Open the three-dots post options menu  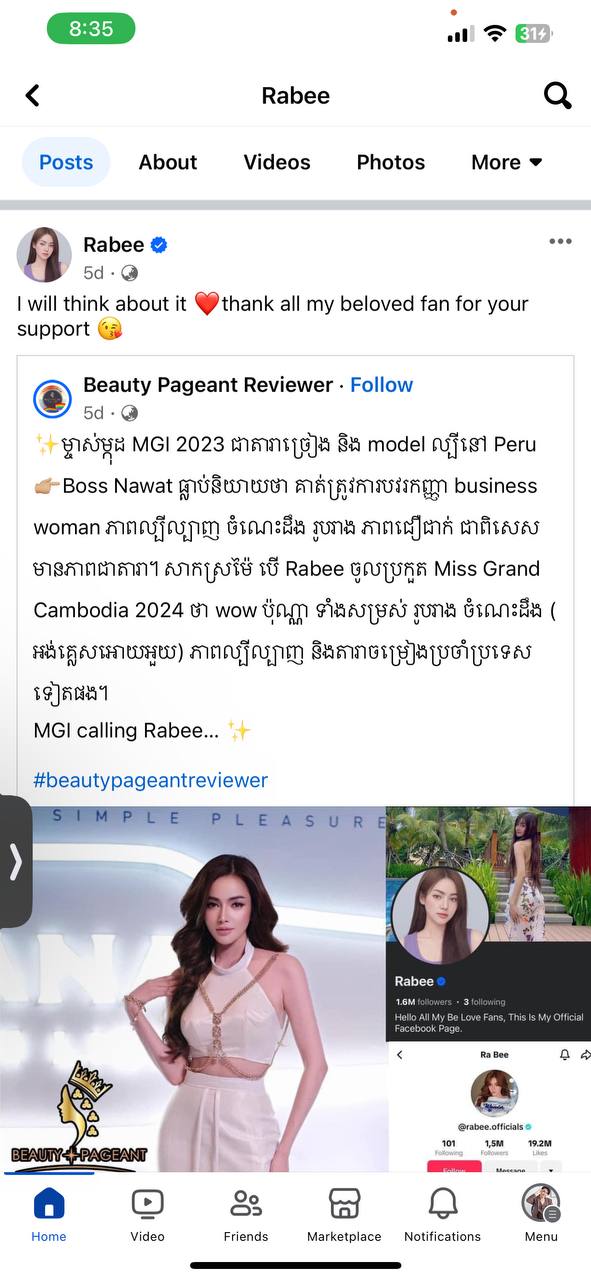(560, 241)
